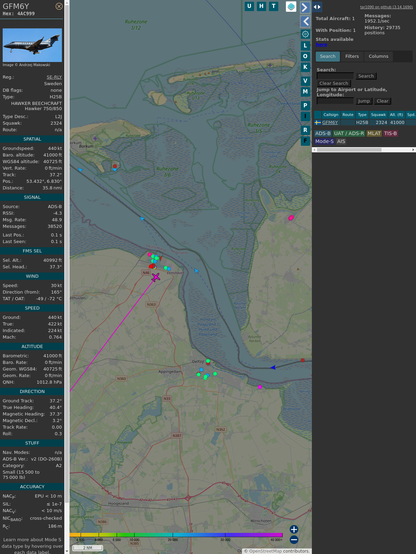This screenshot has width=416, height=554.
Task: Click the Jump to Airport input field
Action: [335, 101]
